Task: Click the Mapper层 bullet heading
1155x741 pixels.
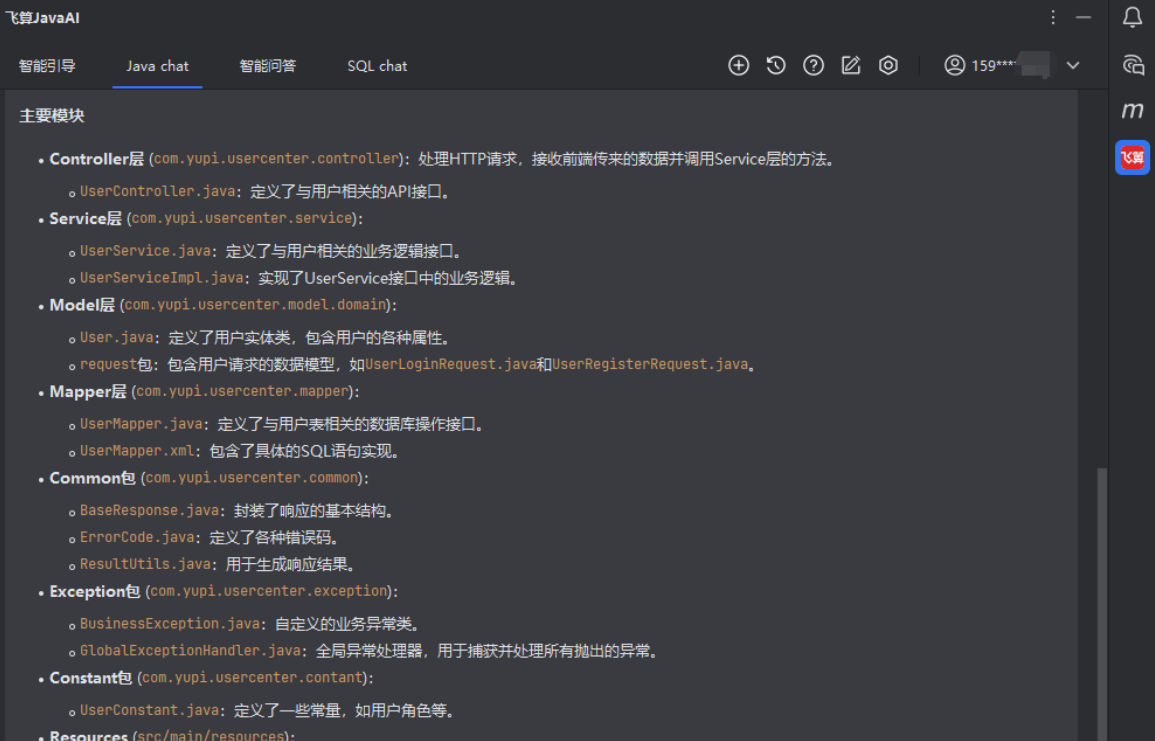Action: (88, 392)
